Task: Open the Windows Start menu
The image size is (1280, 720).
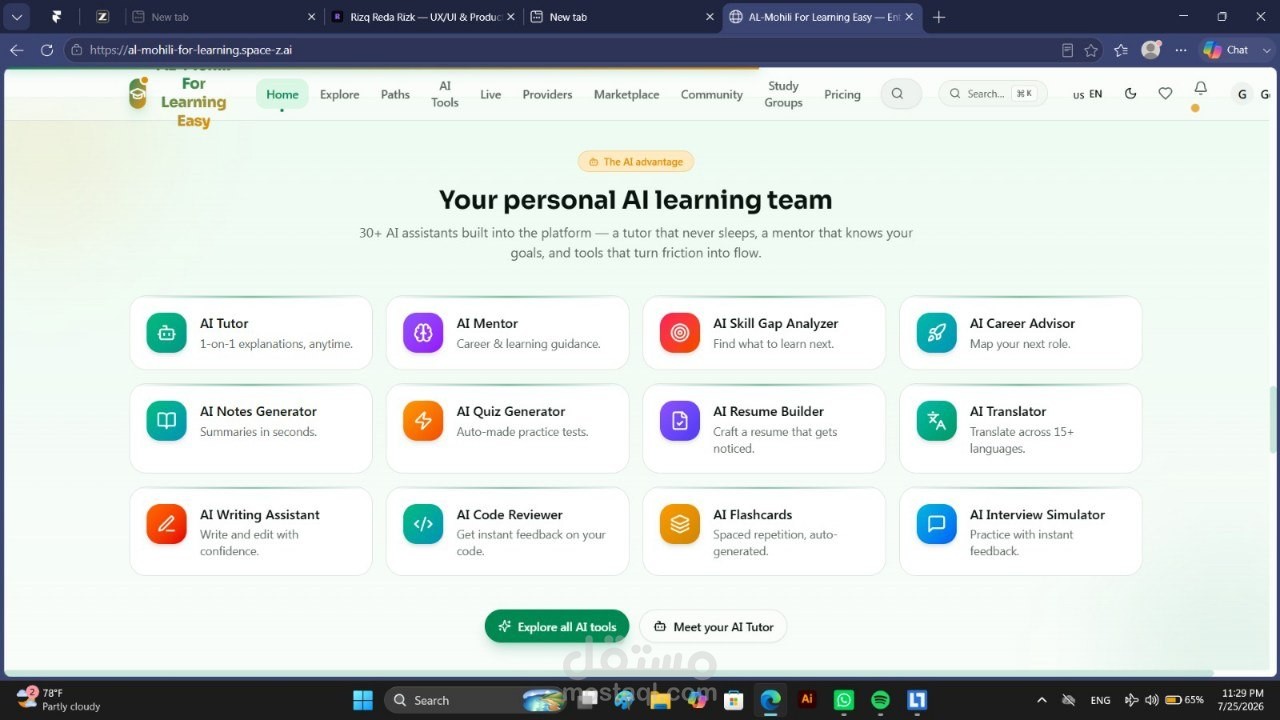Action: pyautogui.click(x=363, y=700)
